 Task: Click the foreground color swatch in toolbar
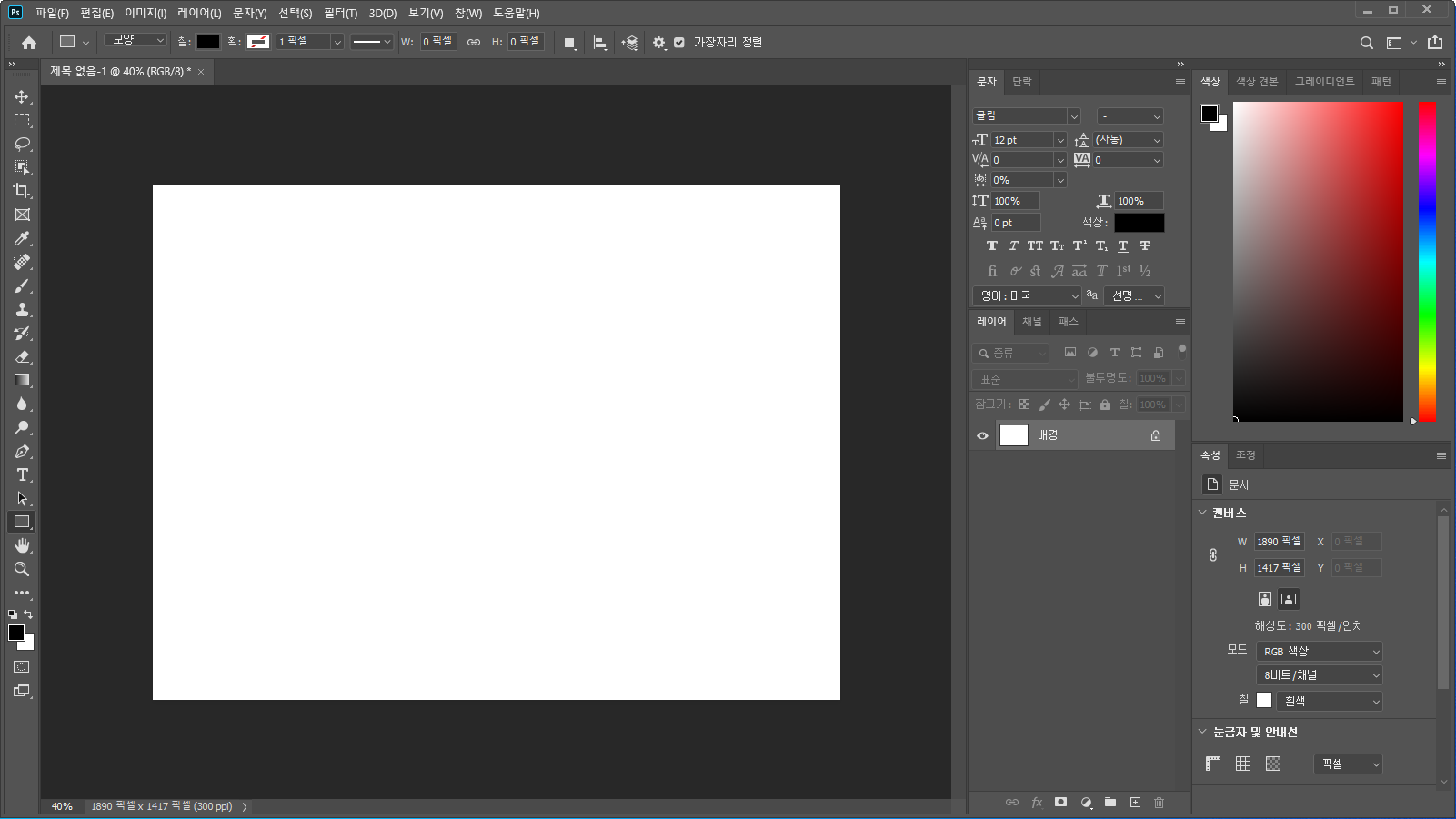pos(16,634)
